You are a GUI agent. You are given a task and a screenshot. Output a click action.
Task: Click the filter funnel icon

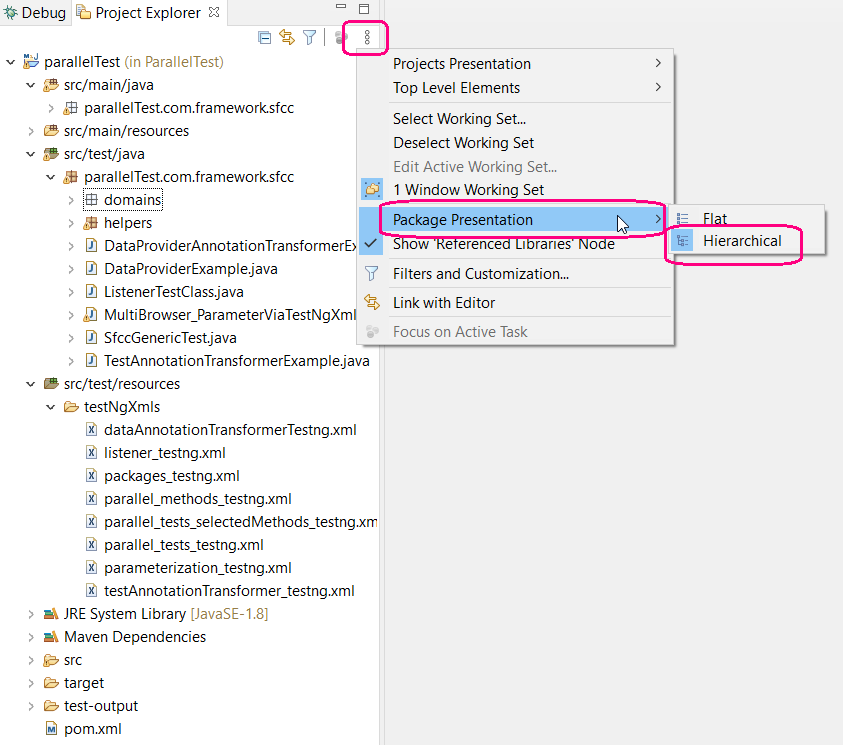(x=309, y=37)
